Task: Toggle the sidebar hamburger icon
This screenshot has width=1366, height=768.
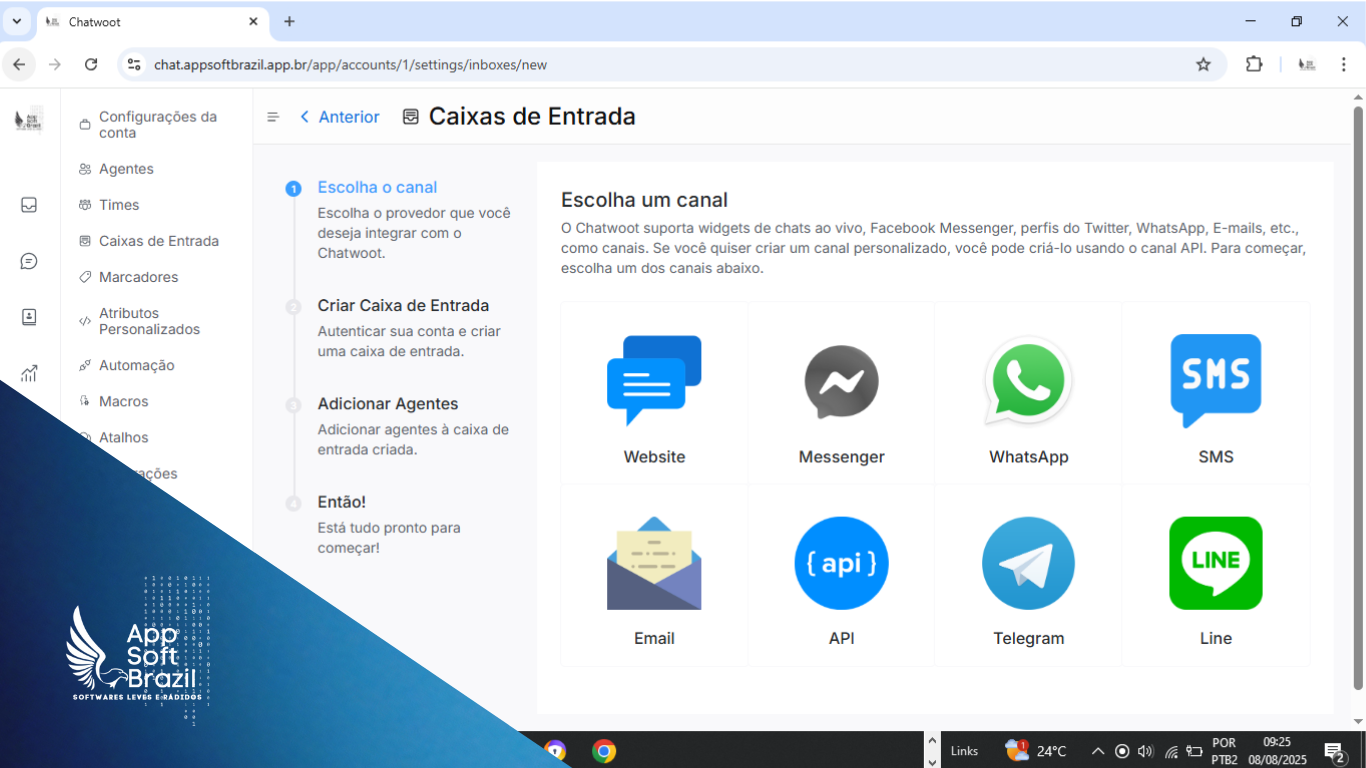Action: 273,117
